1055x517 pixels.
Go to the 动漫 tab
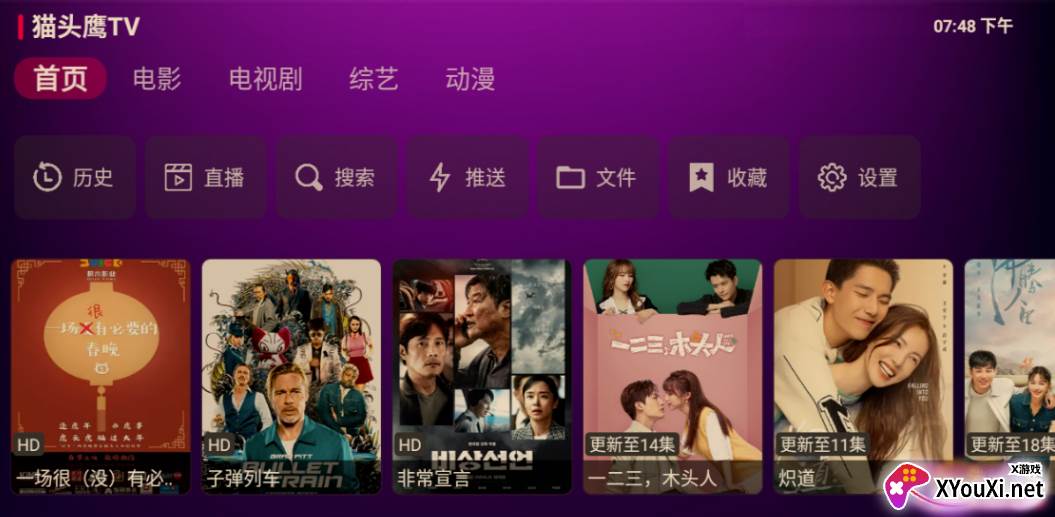coord(470,79)
